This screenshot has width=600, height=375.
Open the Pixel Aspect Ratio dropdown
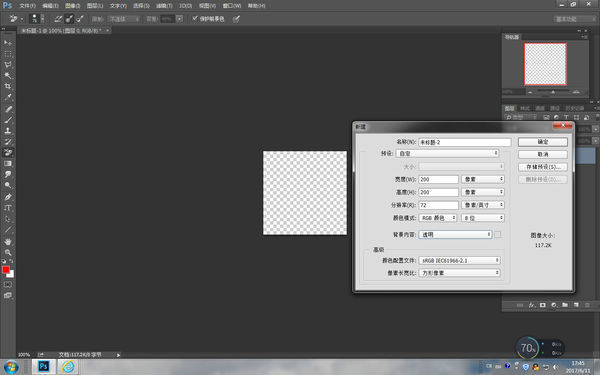459,273
